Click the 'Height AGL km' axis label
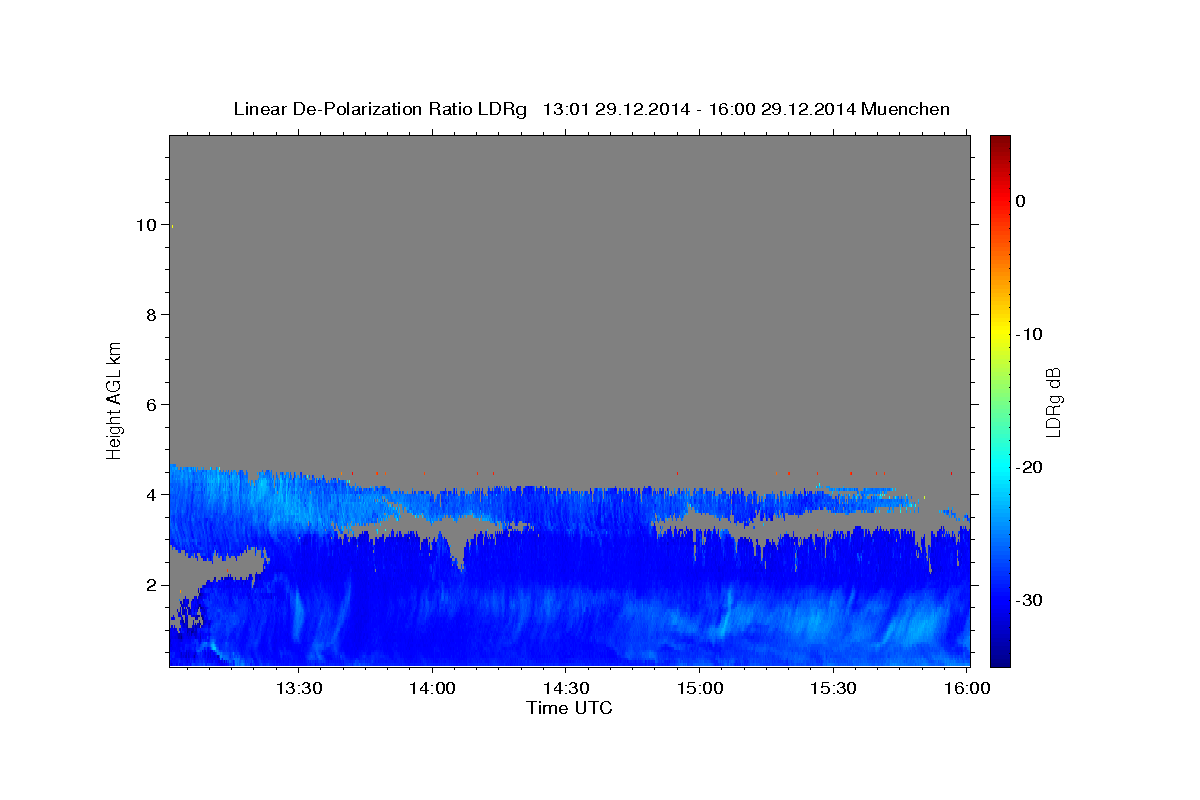The width and height of the screenshot is (1200, 800). tap(114, 399)
